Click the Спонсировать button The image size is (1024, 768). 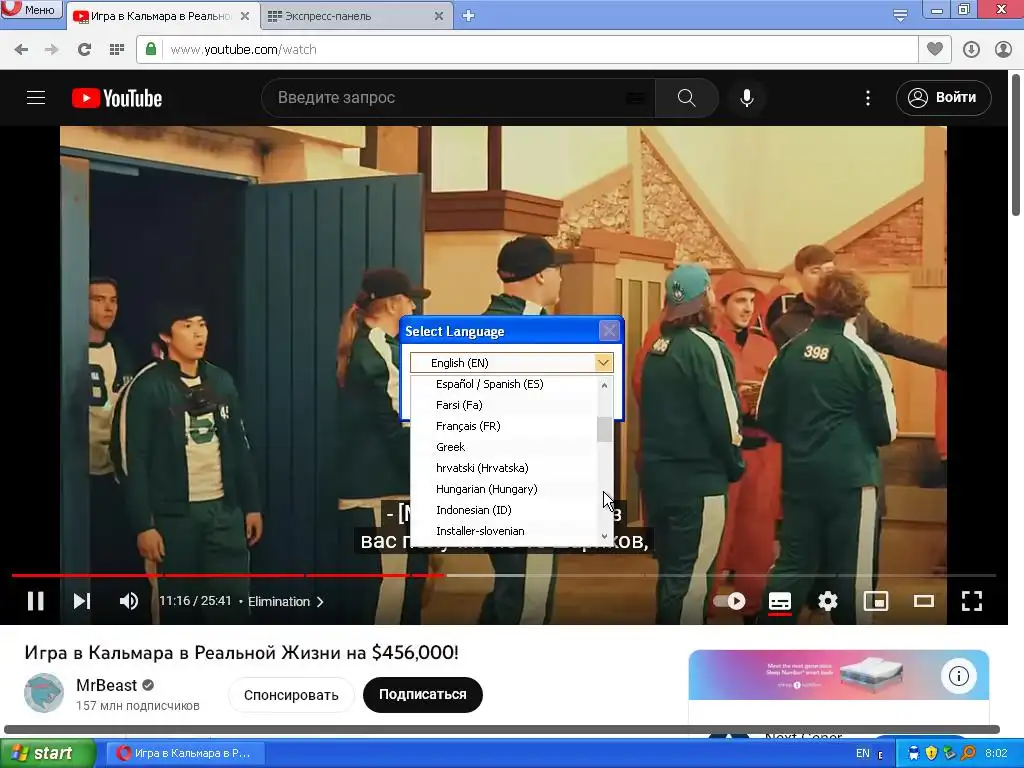click(291, 695)
